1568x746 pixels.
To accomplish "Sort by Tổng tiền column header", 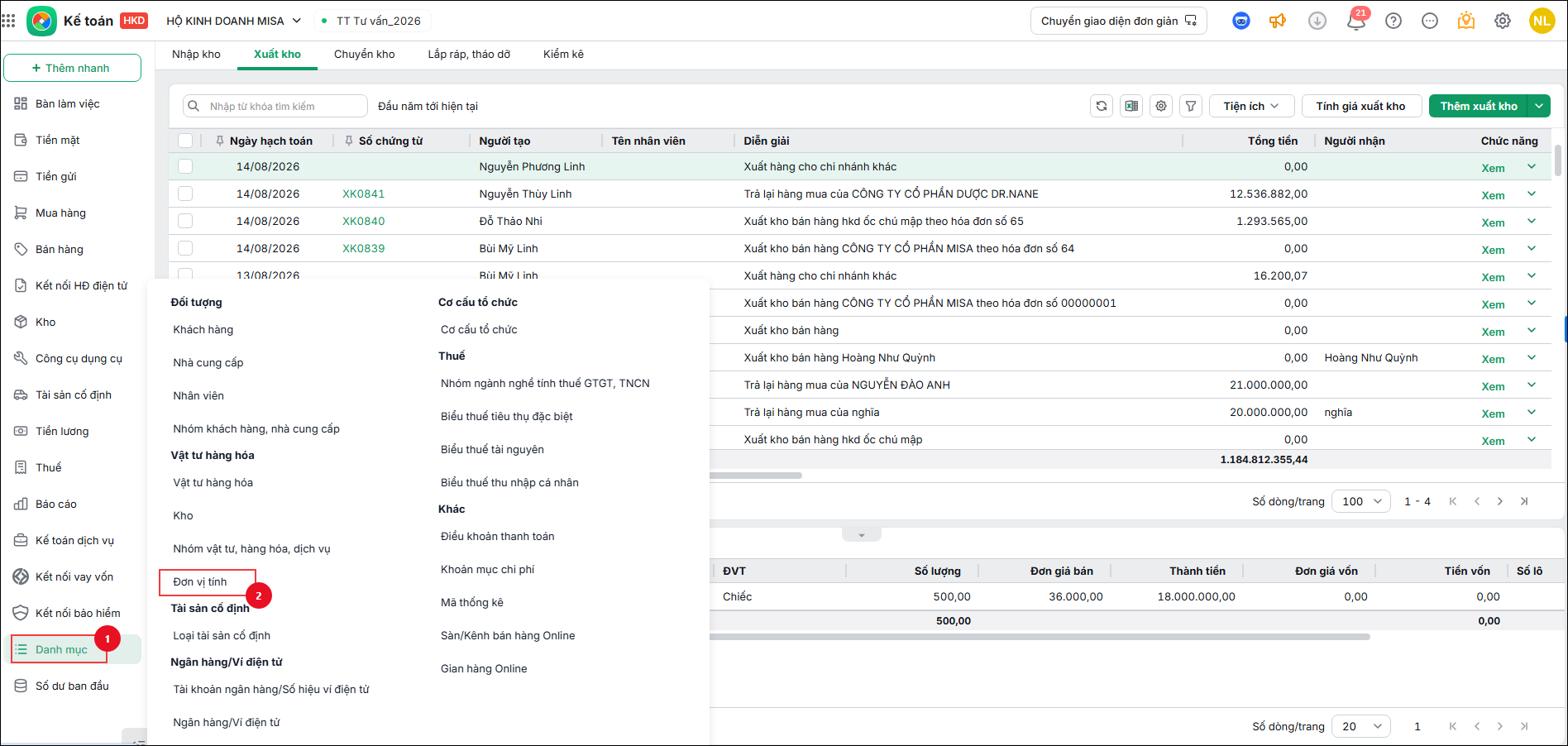I will click(1272, 141).
